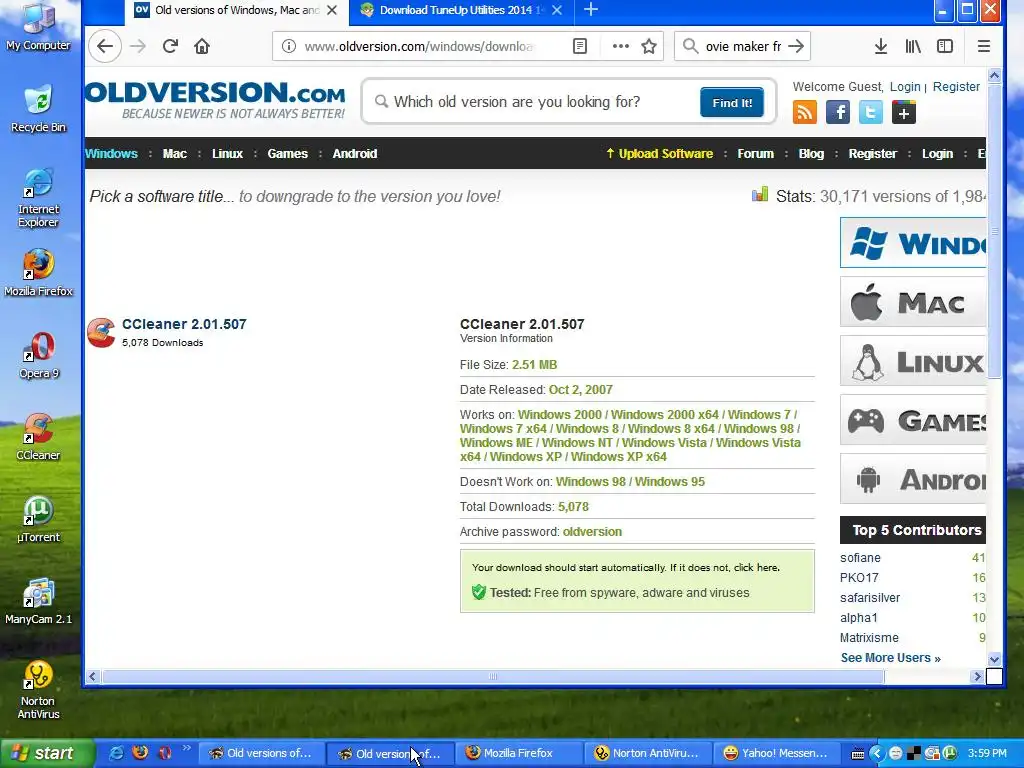The height and width of the screenshot is (768, 1024).
Task: Select Android in site navigation bar
Action: [355, 153]
